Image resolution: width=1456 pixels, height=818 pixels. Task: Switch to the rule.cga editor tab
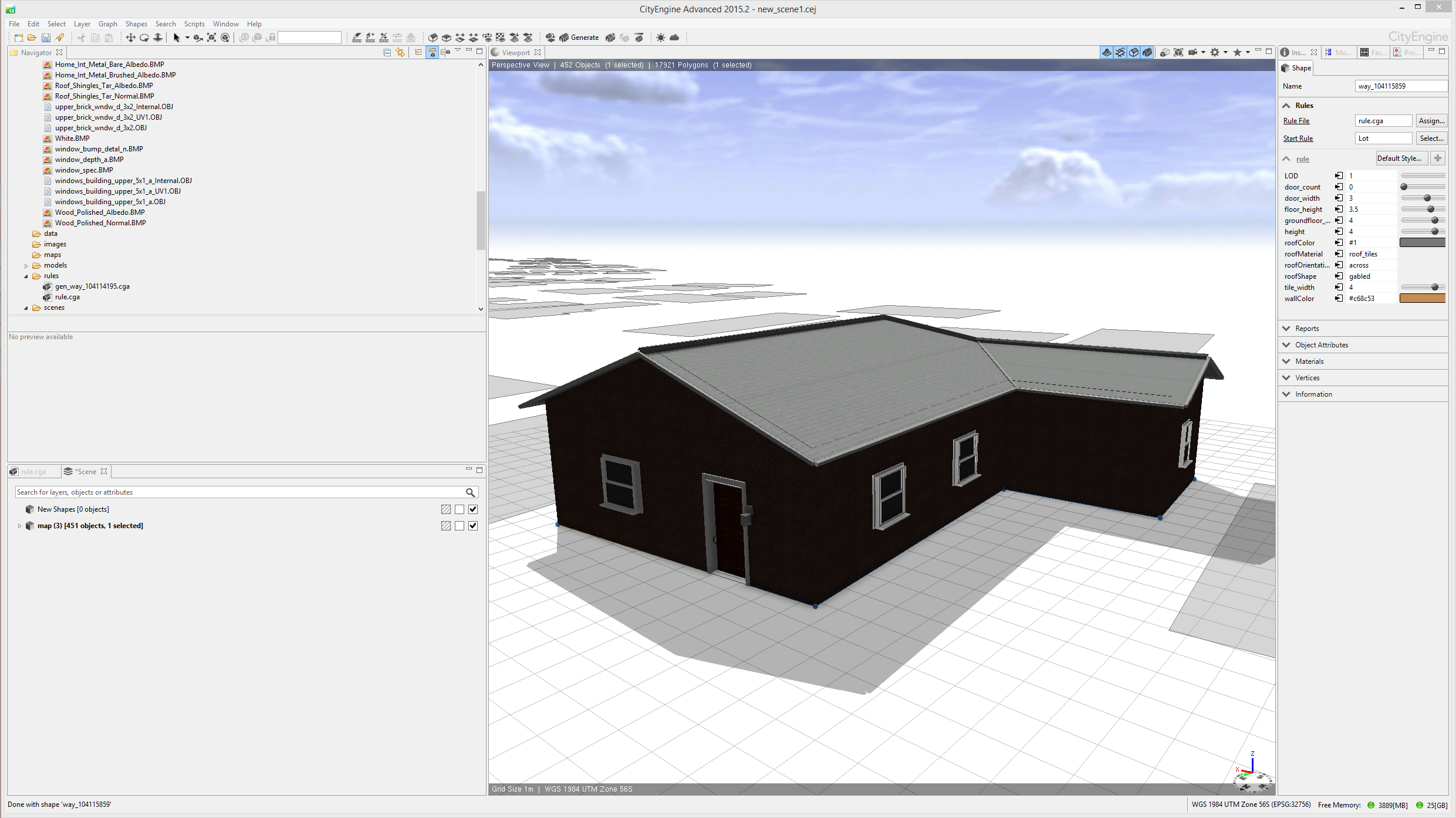click(33, 472)
